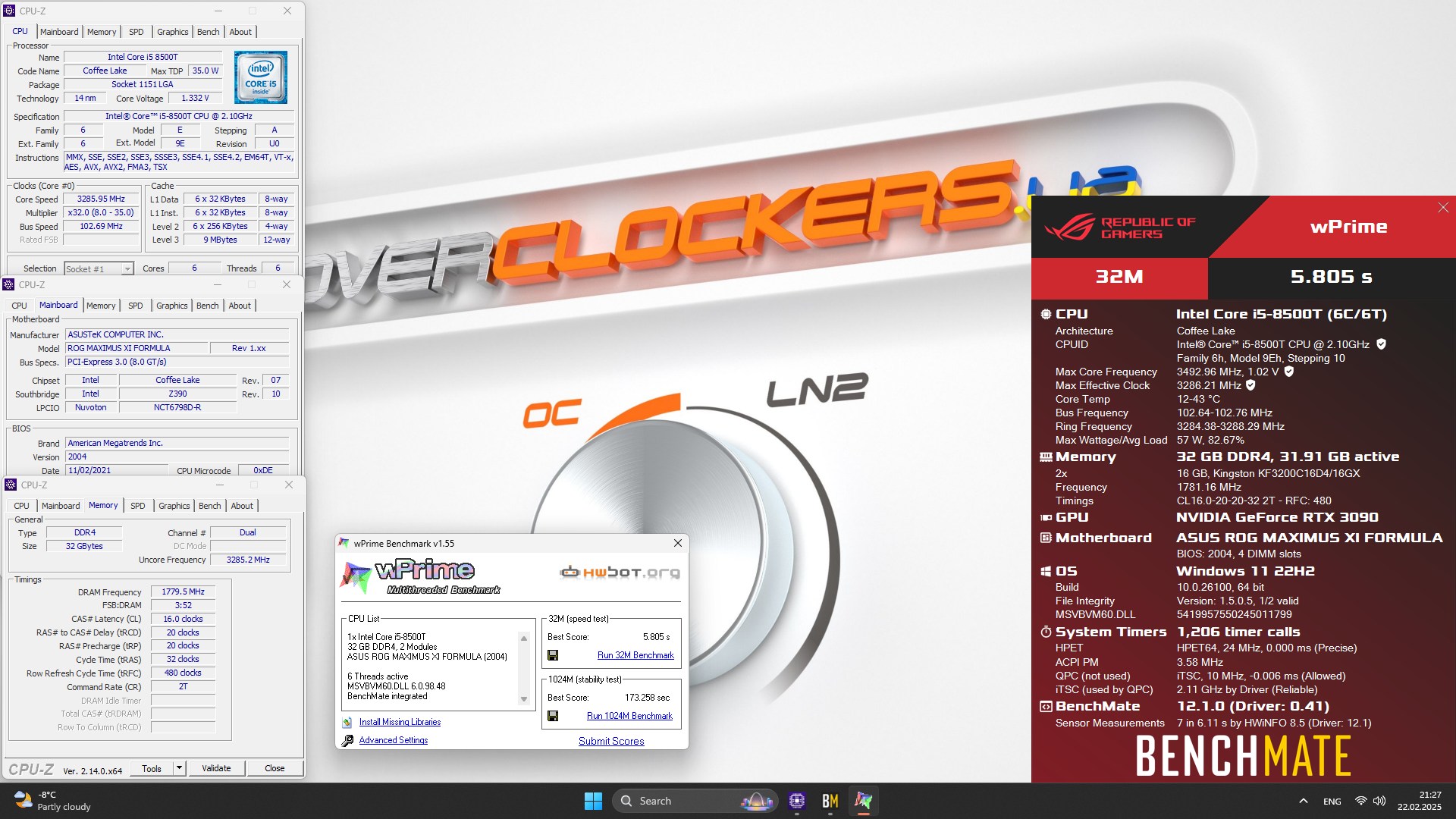Click the OS Windows icon in BenchMate panel
1456x819 pixels.
(1046, 571)
